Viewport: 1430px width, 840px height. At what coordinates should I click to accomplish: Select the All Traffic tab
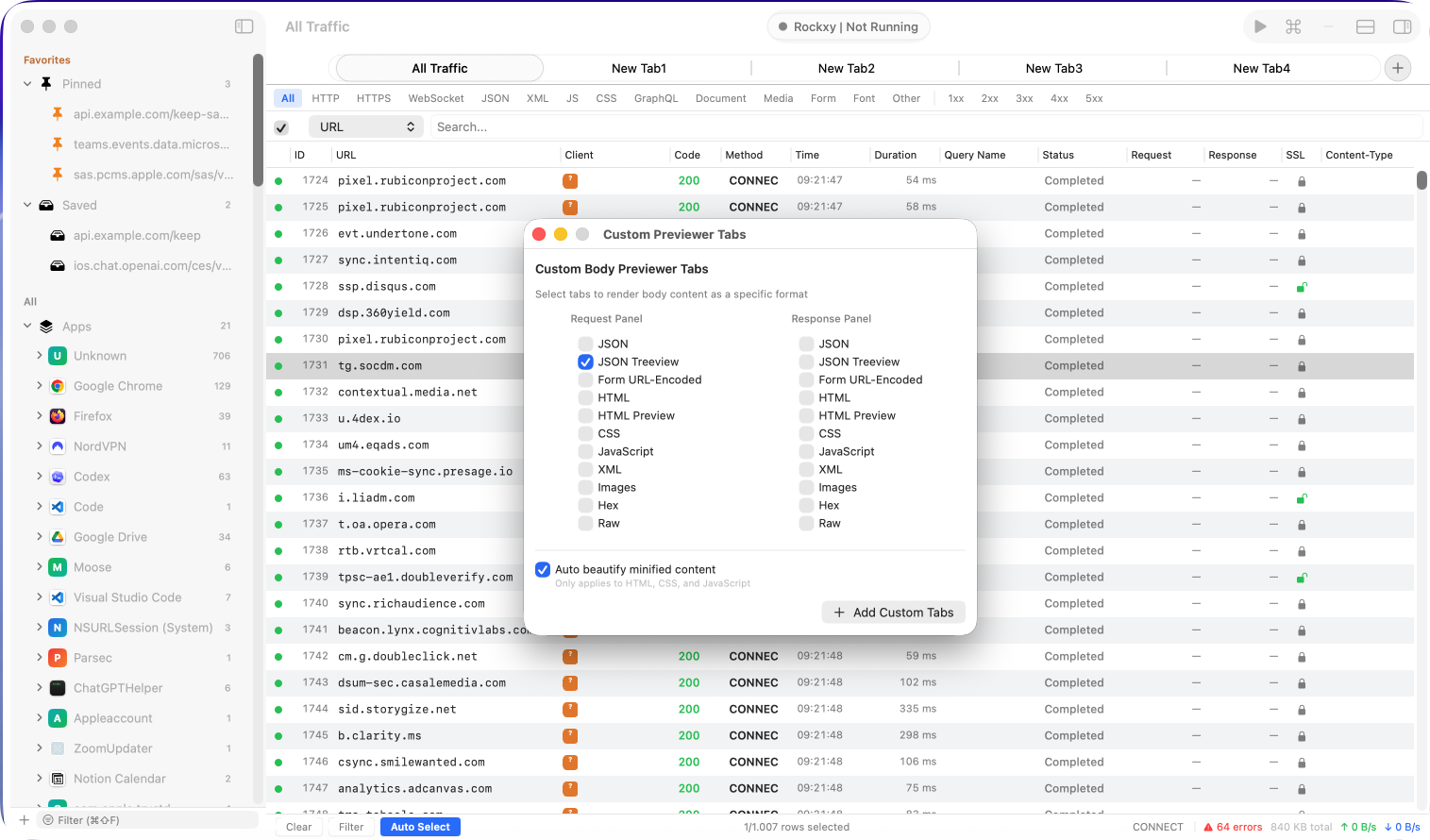440,68
